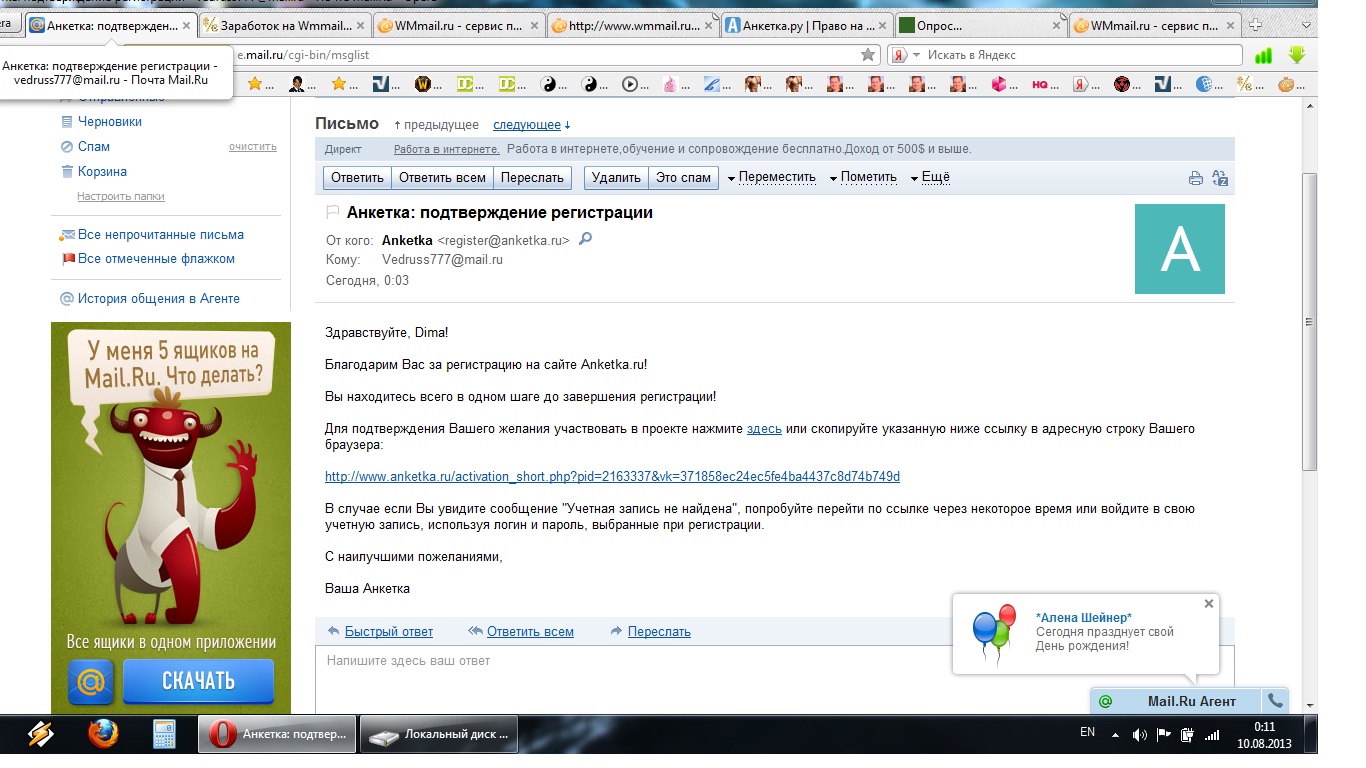Switch to the http://www.wmmail.ru tab
Screen dimensions: 1366x768
click(632, 26)
